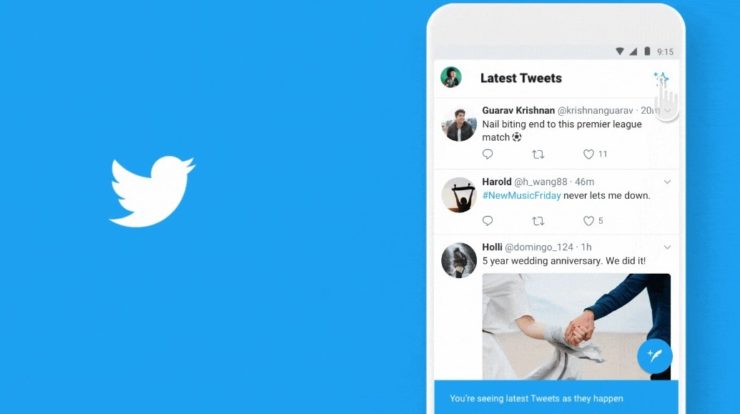Image resolution: width=740 pixels, height=414 pixels.
Task: Reply to Guarav Krishnan's tweet
Action: (x=488, y=154)
